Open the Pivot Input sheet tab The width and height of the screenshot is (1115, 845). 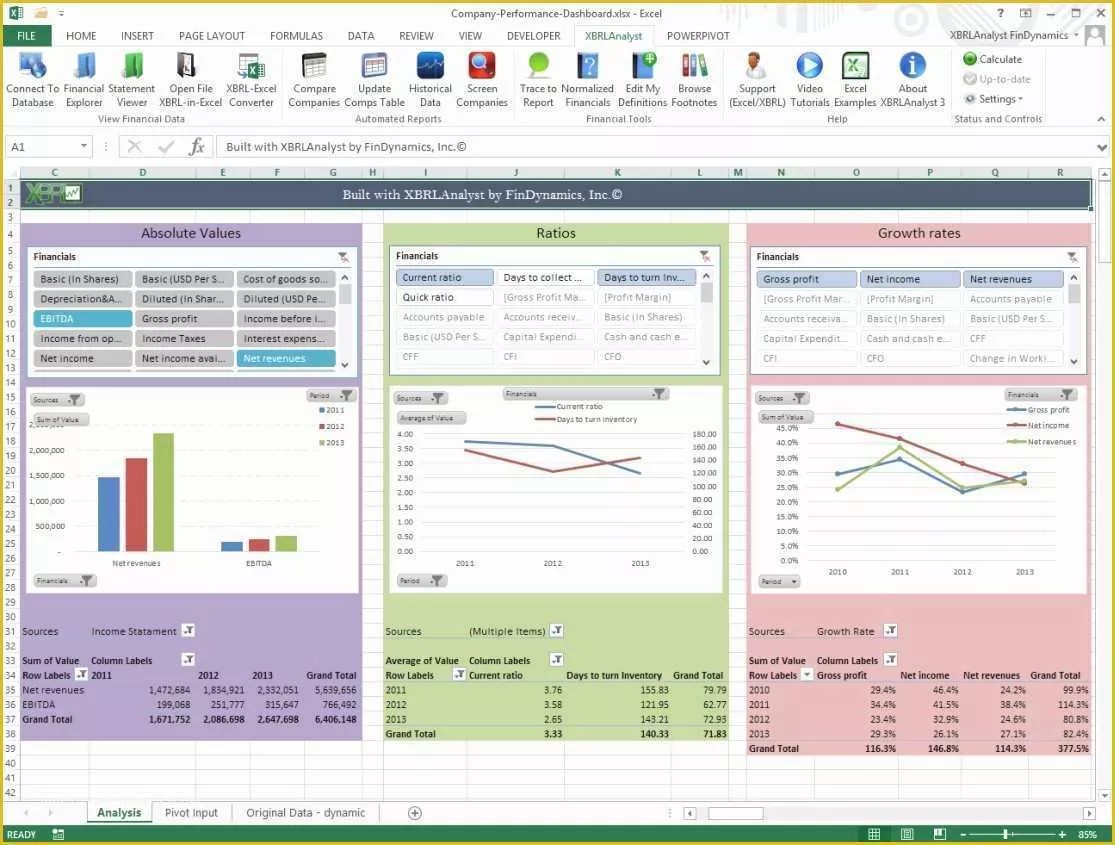pyautogui.click(x=191, y=812)
